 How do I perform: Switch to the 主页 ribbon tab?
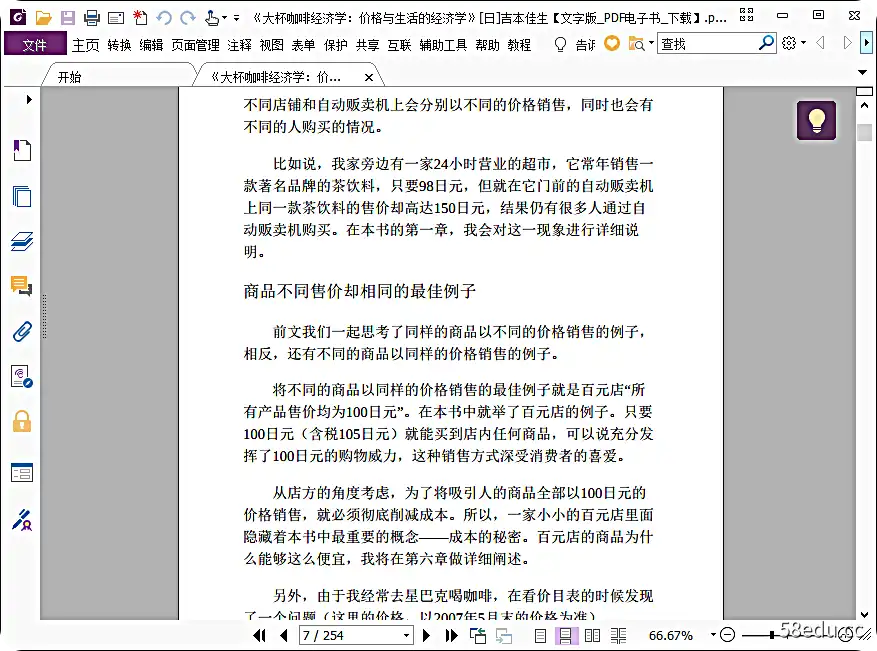[x=86, y=45]
